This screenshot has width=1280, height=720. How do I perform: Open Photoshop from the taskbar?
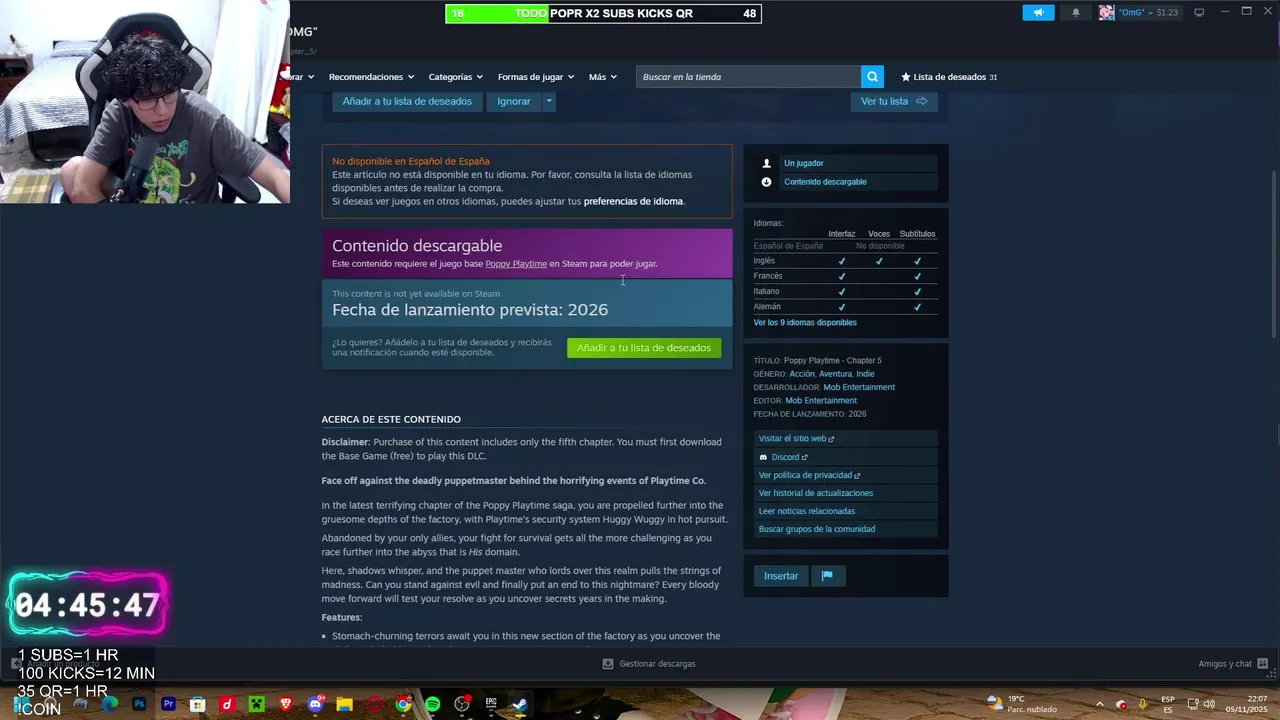[139, 704]
